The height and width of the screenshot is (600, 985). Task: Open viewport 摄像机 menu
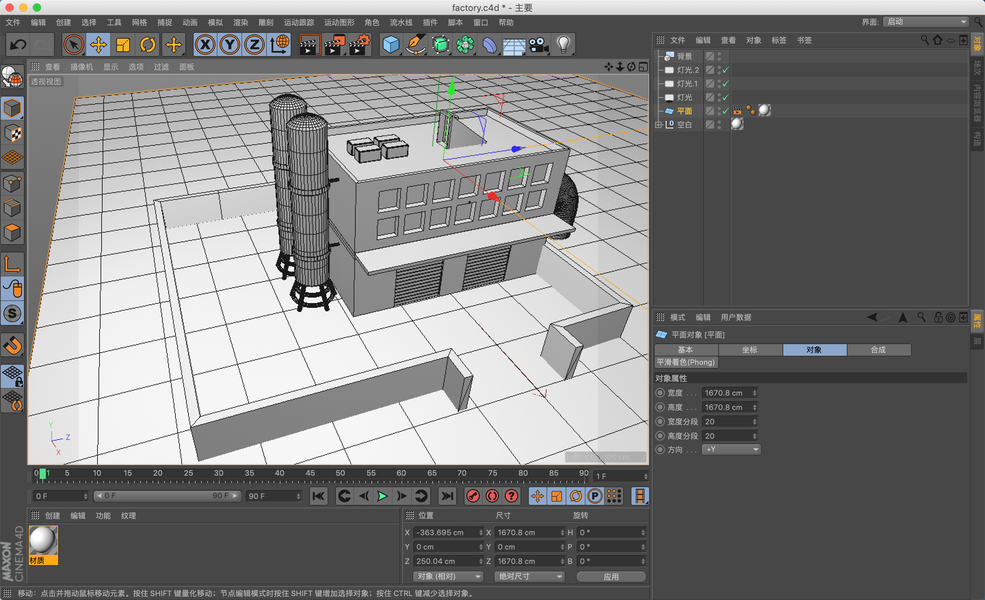(82, 67)
